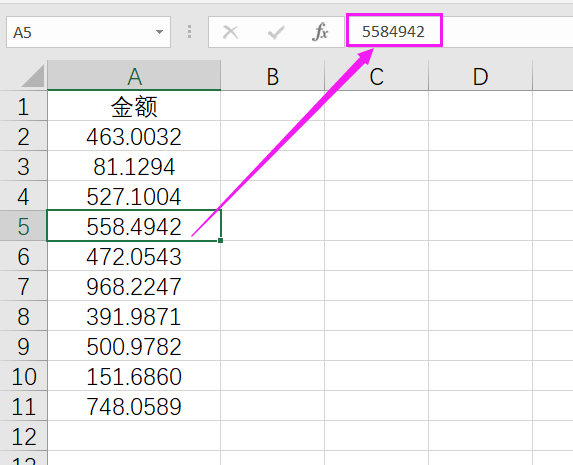Click the cell with 81.1294
The width and height of the screenshot is (573, 465).
[134, 166]
